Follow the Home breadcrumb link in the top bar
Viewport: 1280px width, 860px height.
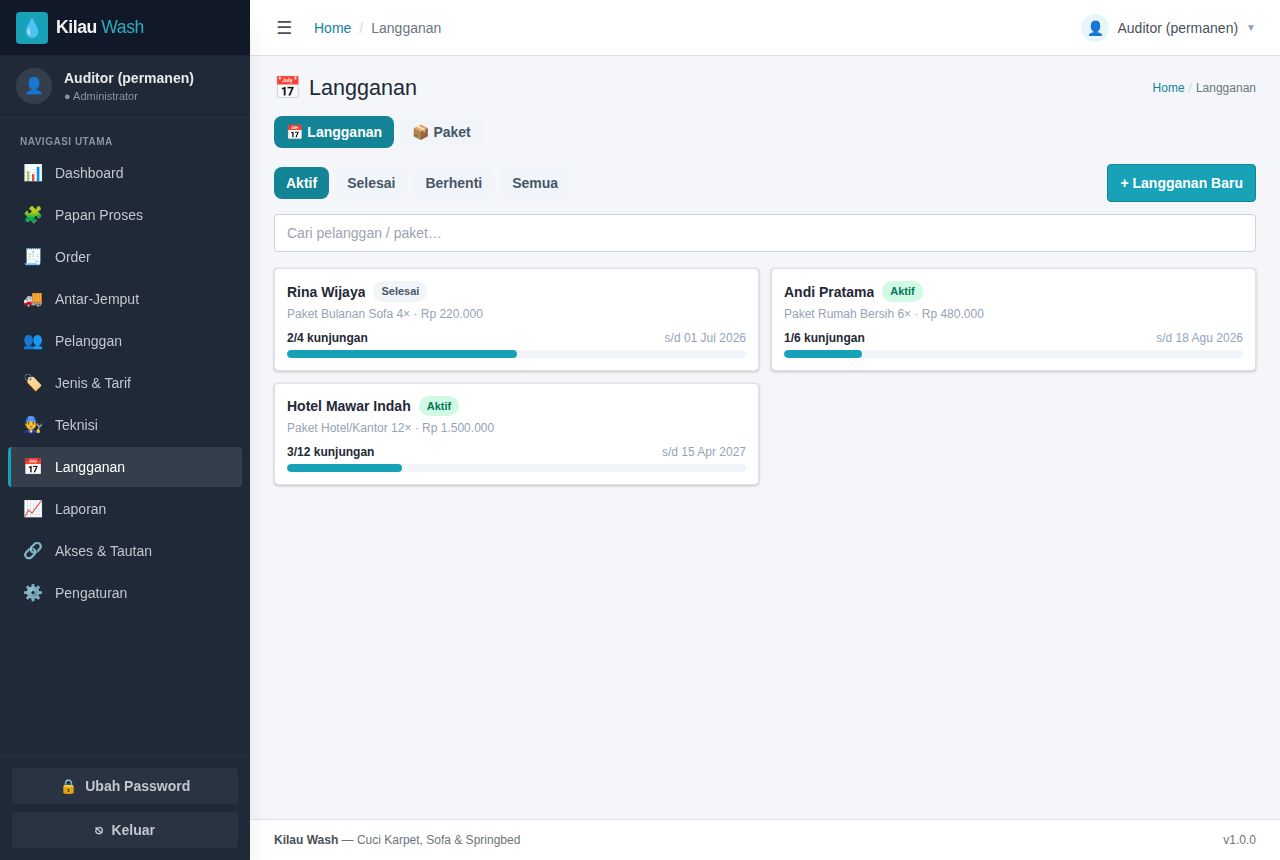(x=332, y=28)
